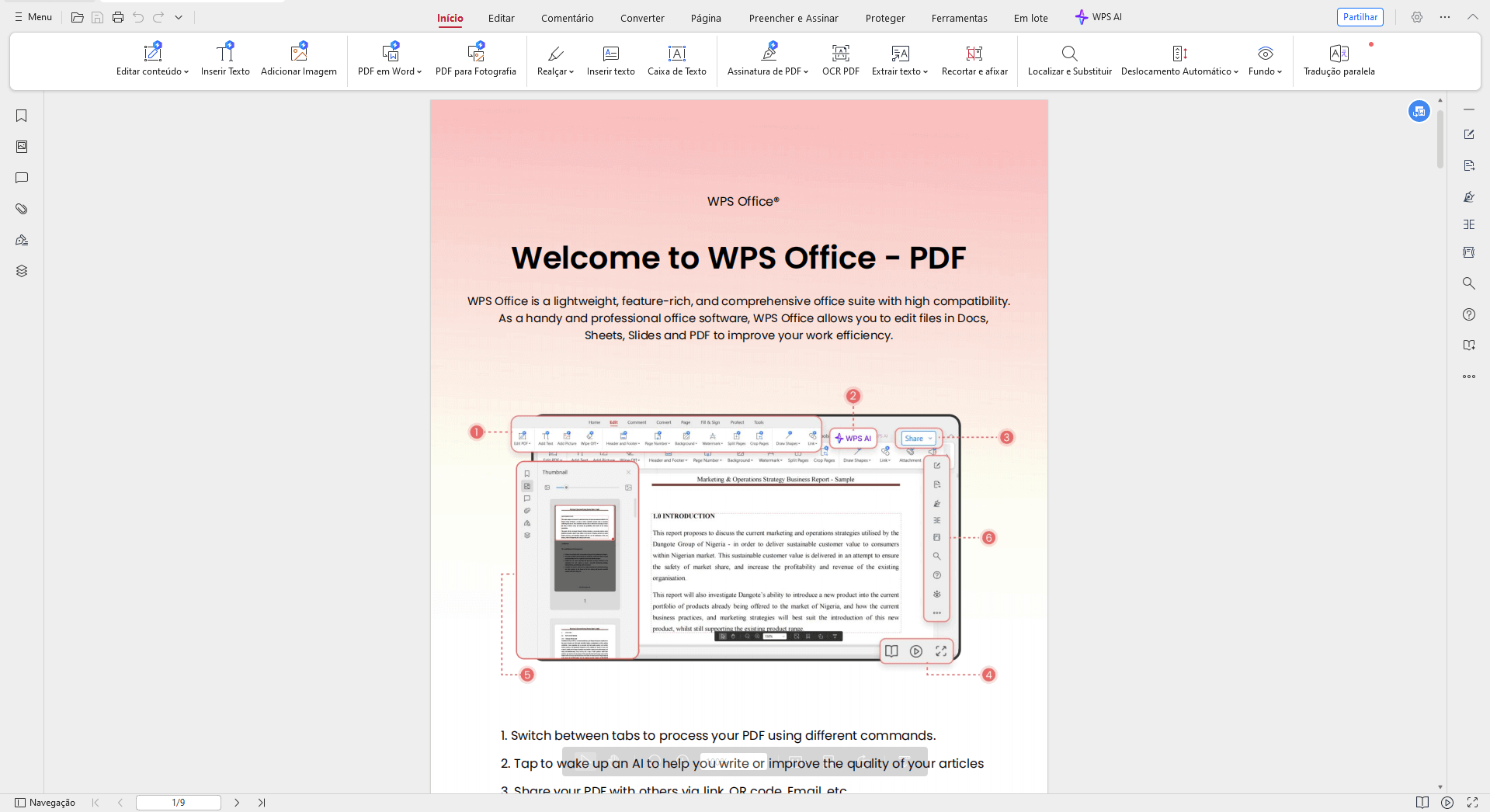Switch to Preencher e Assinar tab
The image size is (1490, 812).
[x=794, y=18]
